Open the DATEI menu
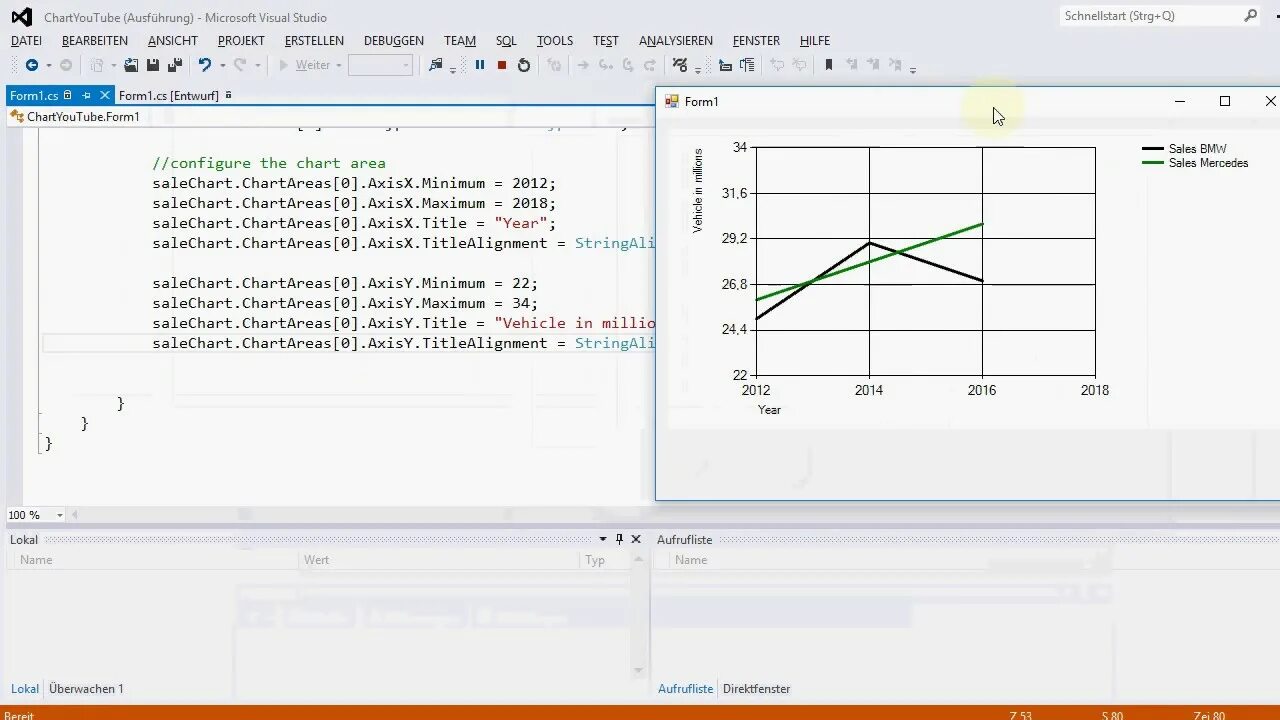This screenshot has width=1280, height=720. tap(26, 41)
